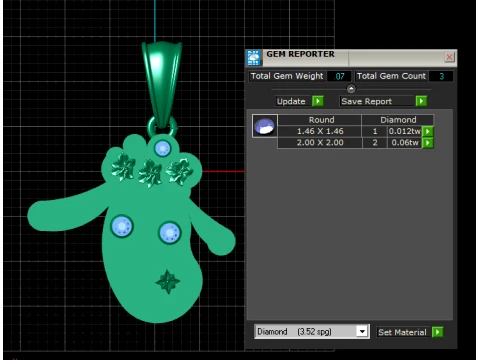Click the 0.06tw weight cell
The height and width of the screenshot is (360, 480).
(405, 143)
